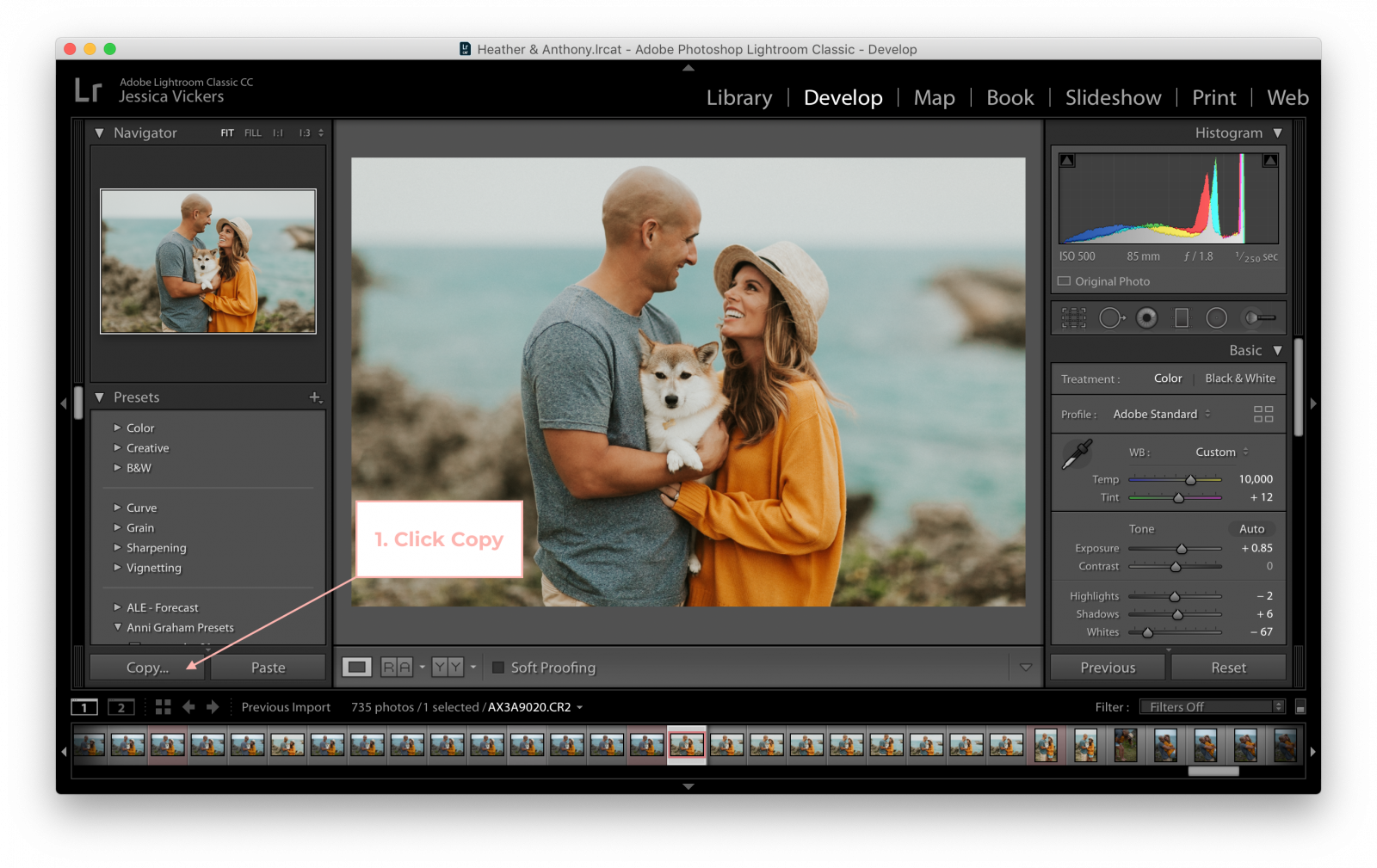Select the Crop Overlay tool
The width and height of the screenshot is (1377, 868).
point(1073,317)
